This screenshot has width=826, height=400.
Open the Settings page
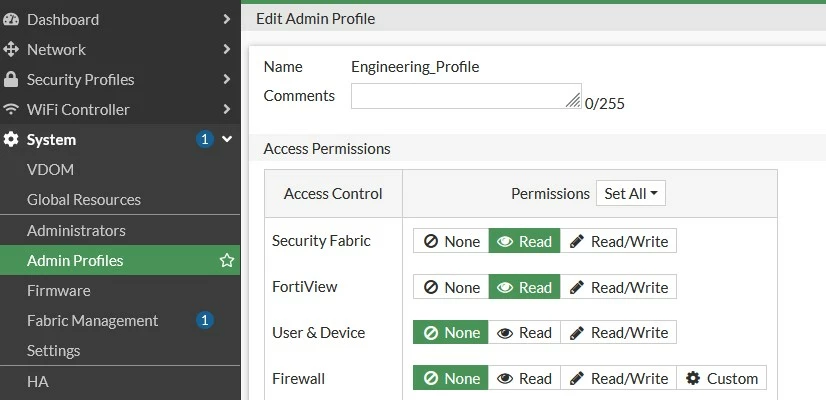(120, 350)
